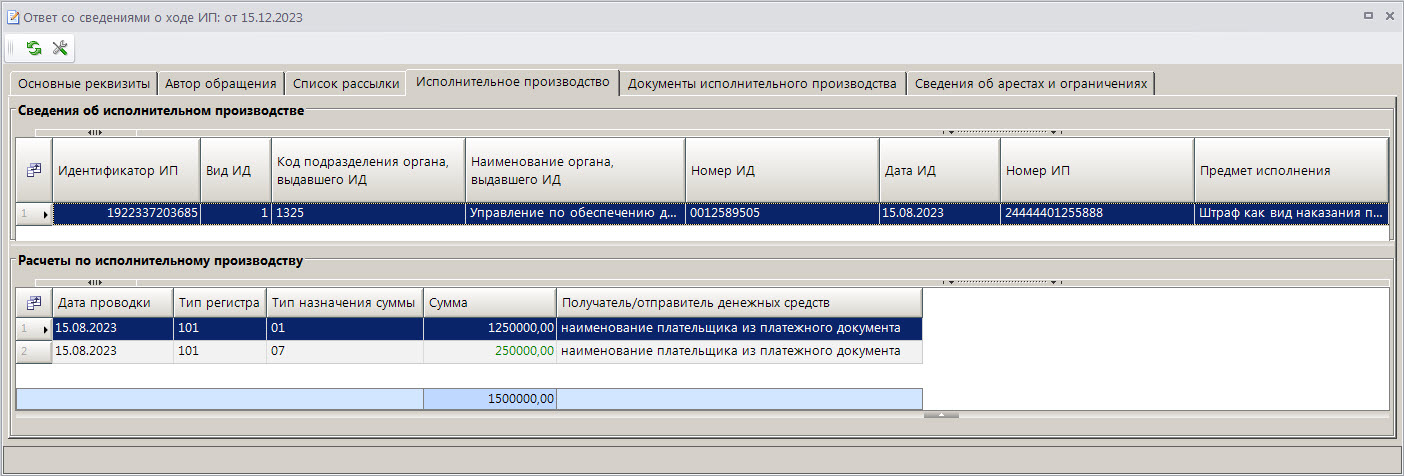Click column chooser icon in calculations grid
Screen dimensions: 1404x476
(x=34, y=303)
